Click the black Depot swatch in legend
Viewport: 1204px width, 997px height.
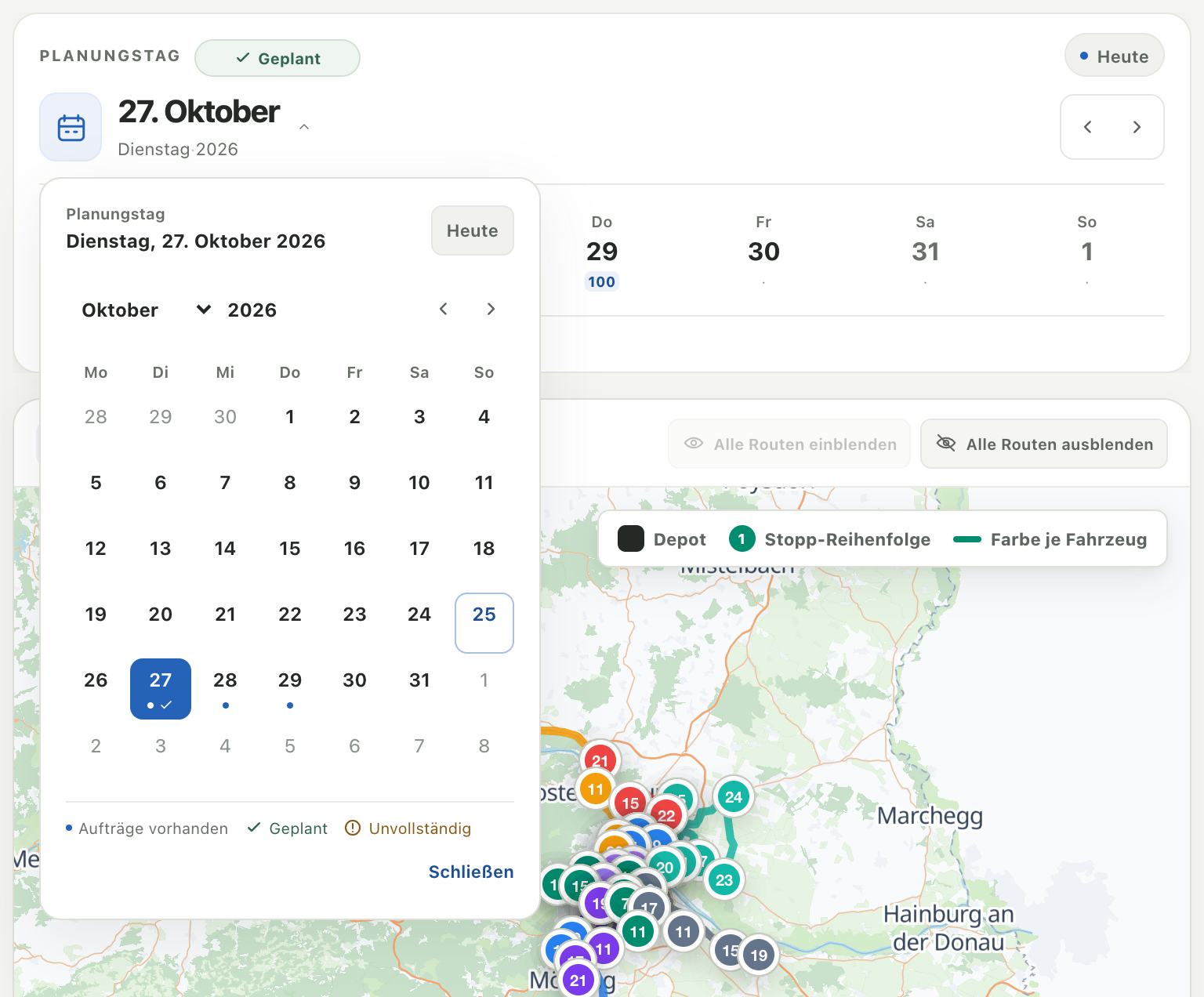tap(630, 539)
